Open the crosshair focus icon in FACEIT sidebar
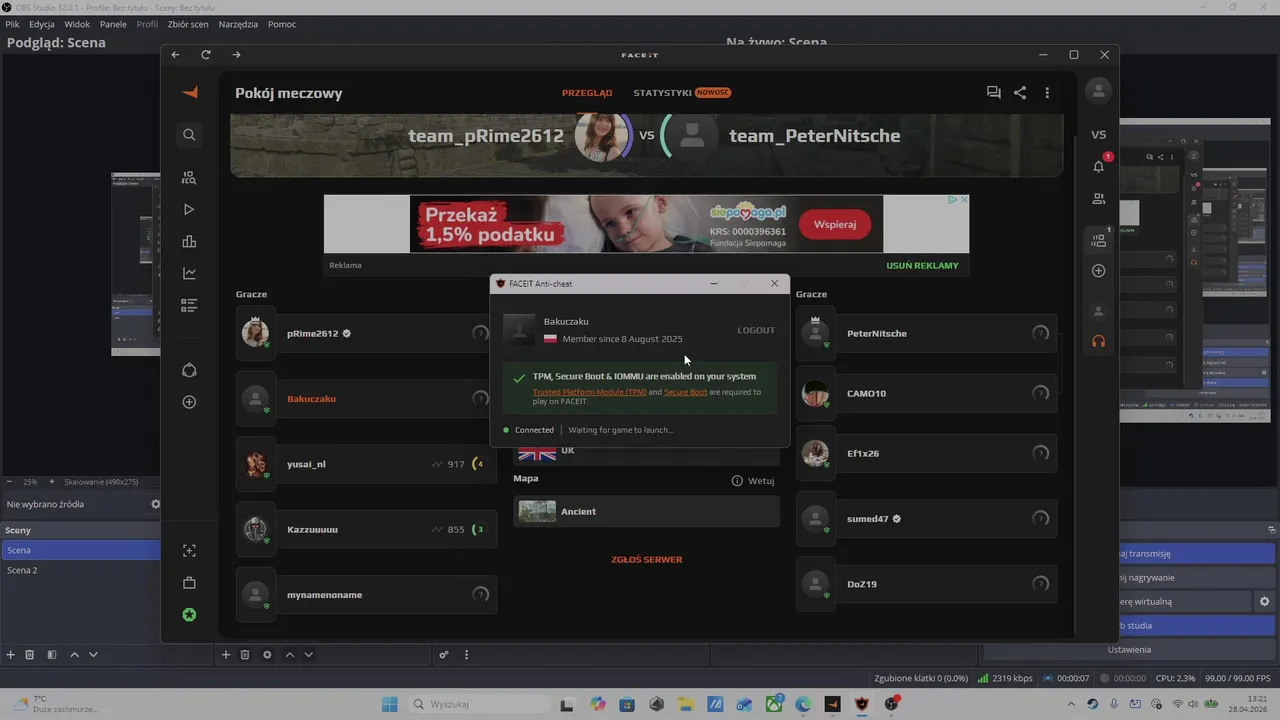The width and height of the screenshot is (1280, 720). pyautogui.click(x=189, y=550)
